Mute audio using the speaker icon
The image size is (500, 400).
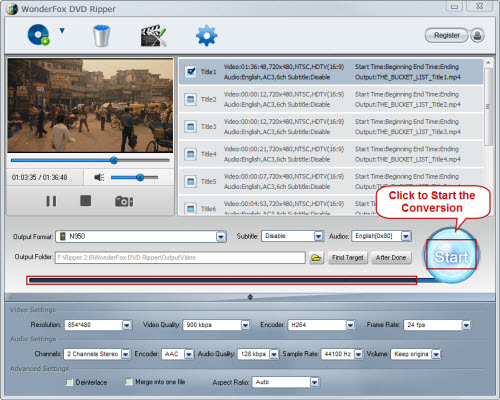pos(99,177)
